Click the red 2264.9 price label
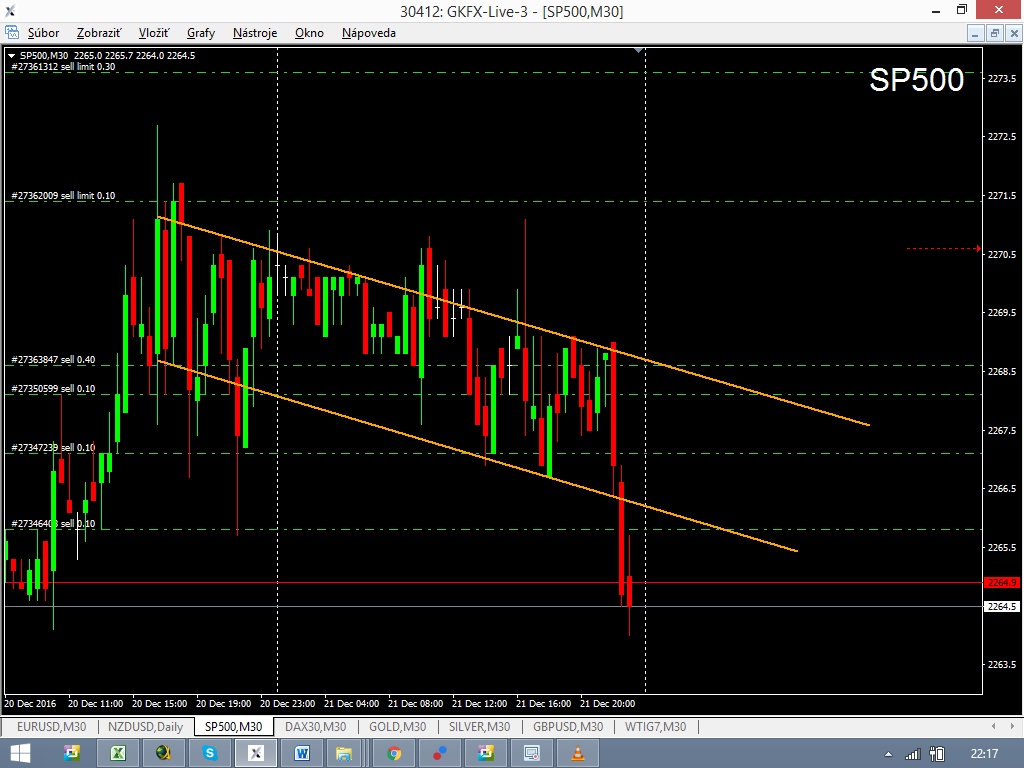 tap(1002, 583)
